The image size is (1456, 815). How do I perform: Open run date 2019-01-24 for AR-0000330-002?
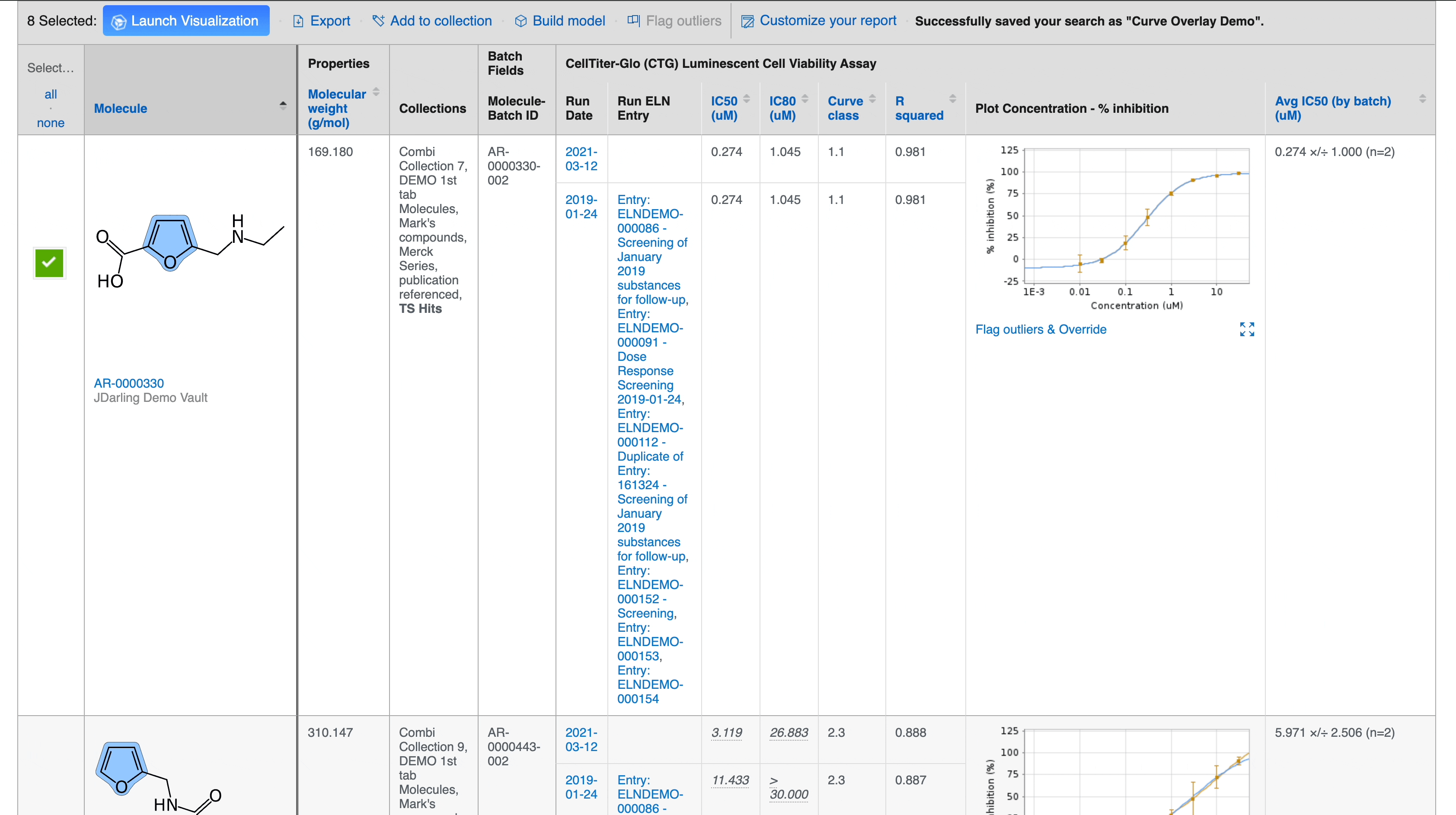[x=581, y=207]
